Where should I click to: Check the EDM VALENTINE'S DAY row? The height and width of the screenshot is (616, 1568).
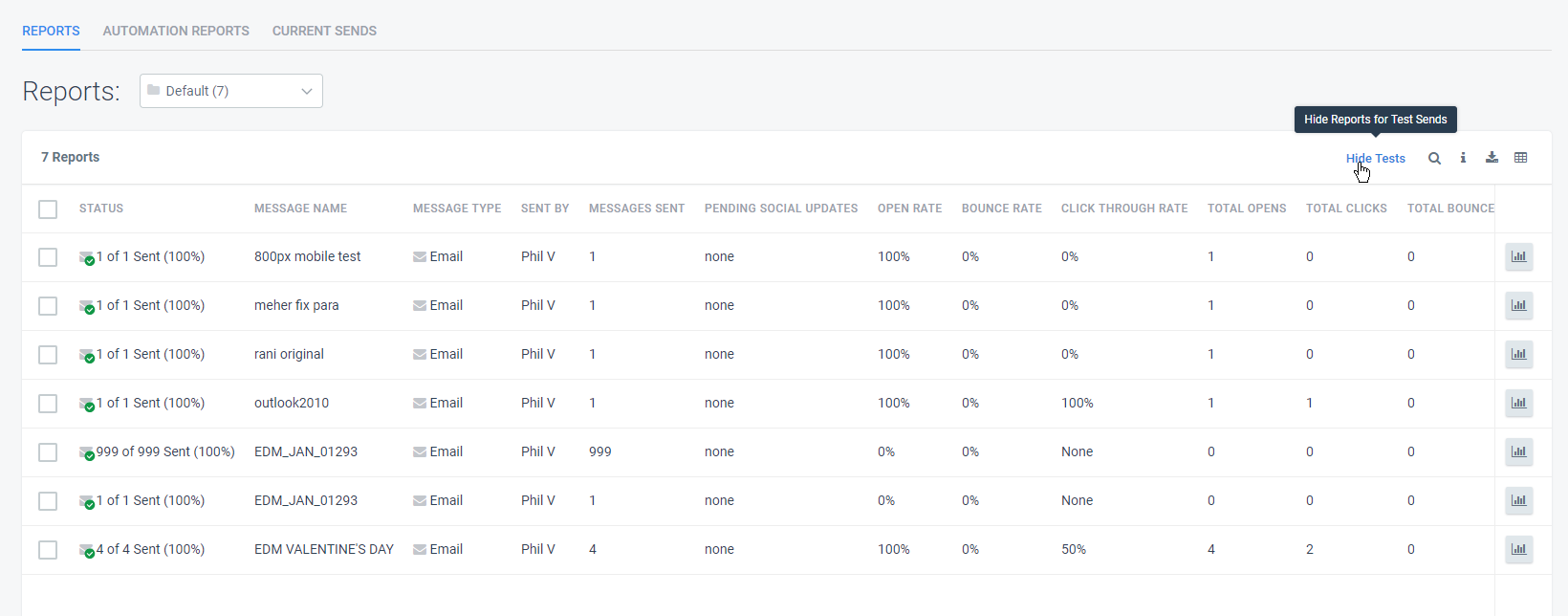click(48, 549)
